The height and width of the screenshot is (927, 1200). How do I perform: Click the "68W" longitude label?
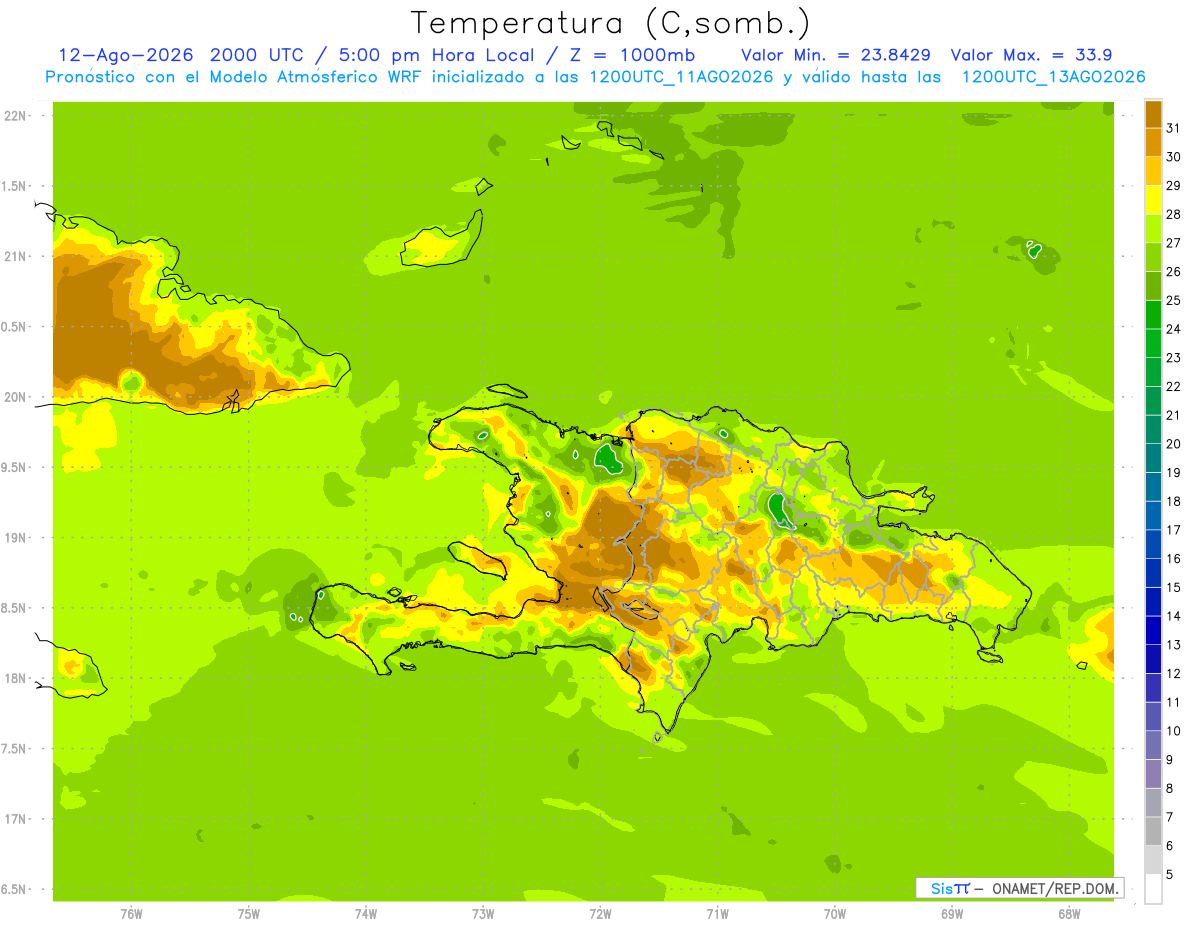coord(1069,913)
